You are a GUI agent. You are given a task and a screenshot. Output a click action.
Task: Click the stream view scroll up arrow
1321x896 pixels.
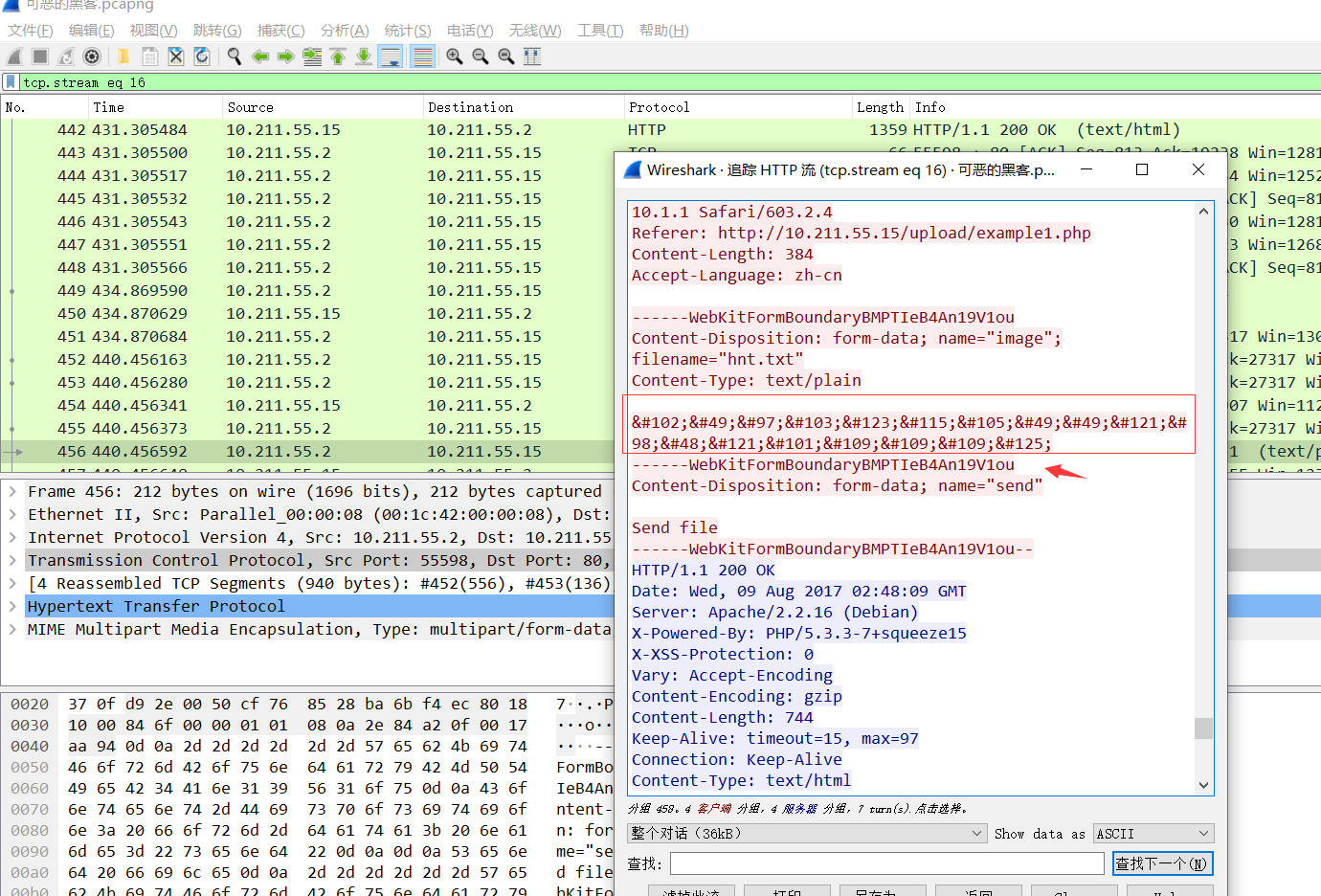coord(1204,212)
